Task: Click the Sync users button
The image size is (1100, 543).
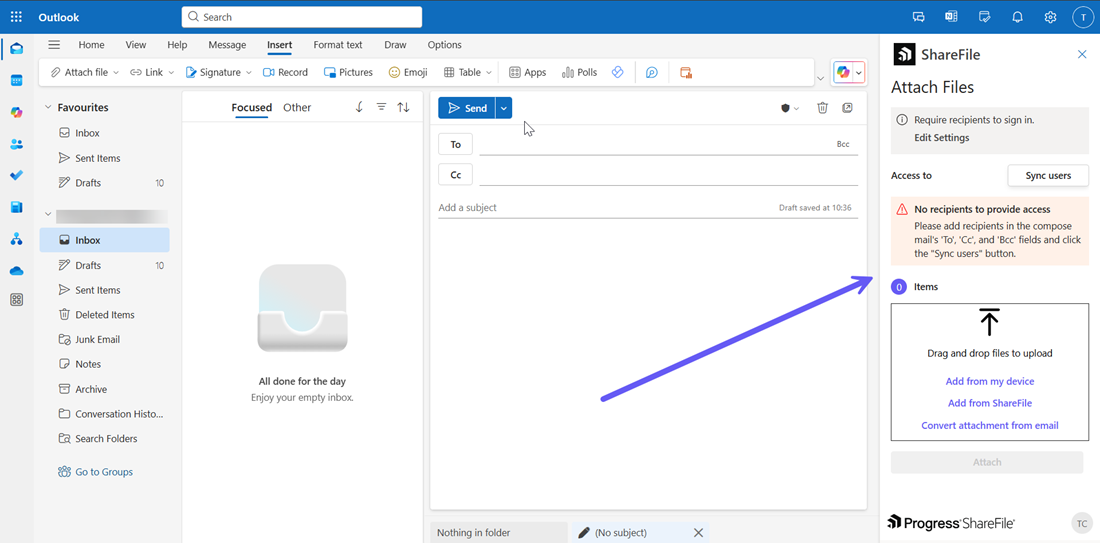Action: point(1047,175)
